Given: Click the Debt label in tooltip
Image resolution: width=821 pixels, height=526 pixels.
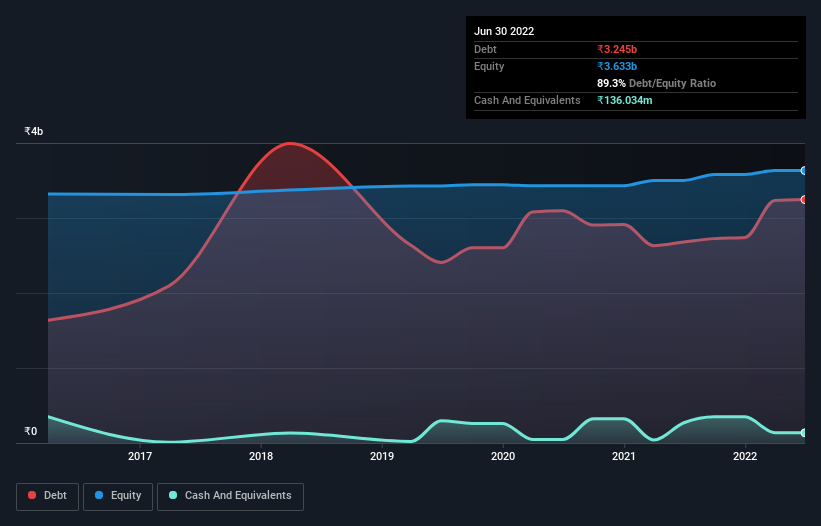Looking at the screenshot, I should [x=485, y=49].
